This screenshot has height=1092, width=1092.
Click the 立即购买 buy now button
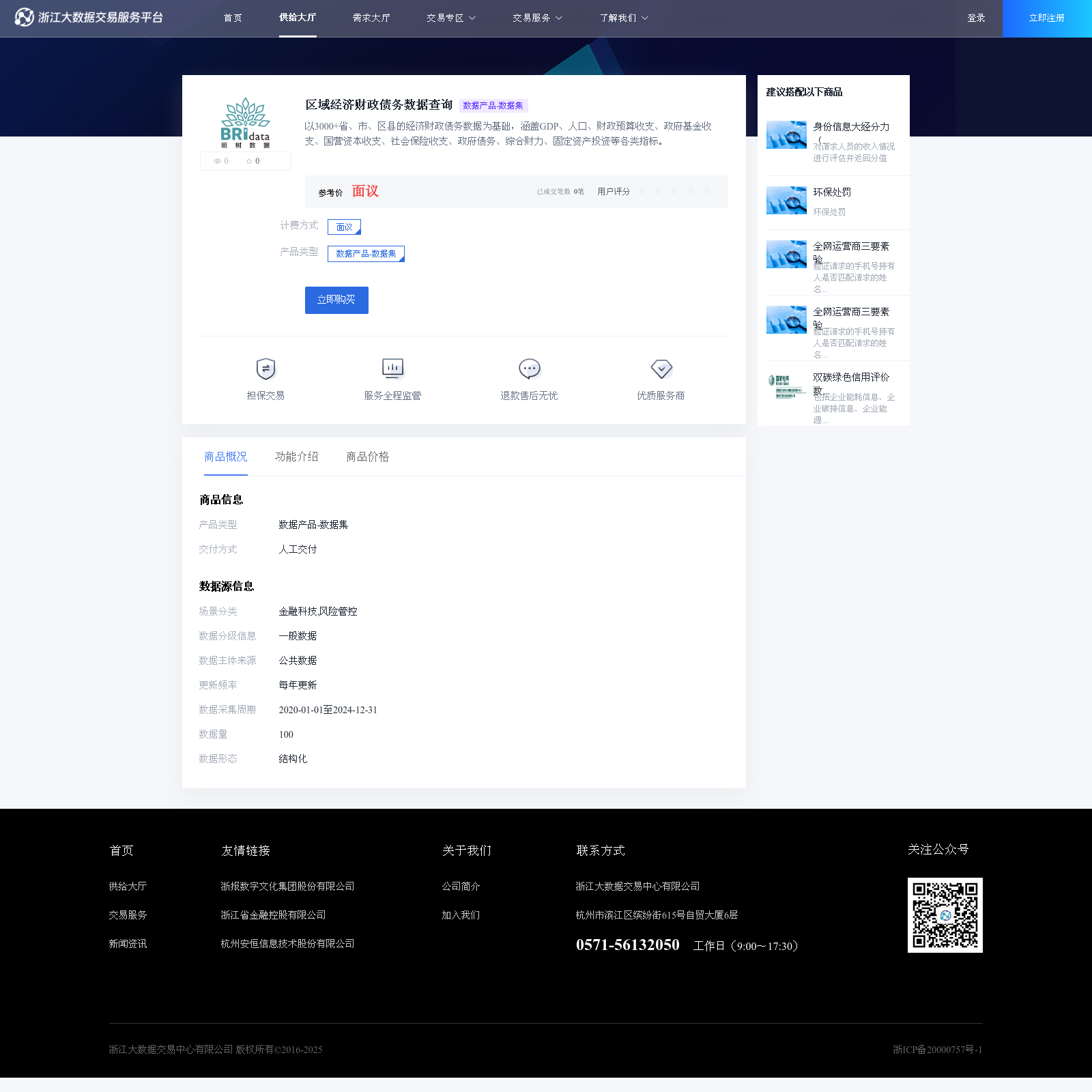(336, 300)
